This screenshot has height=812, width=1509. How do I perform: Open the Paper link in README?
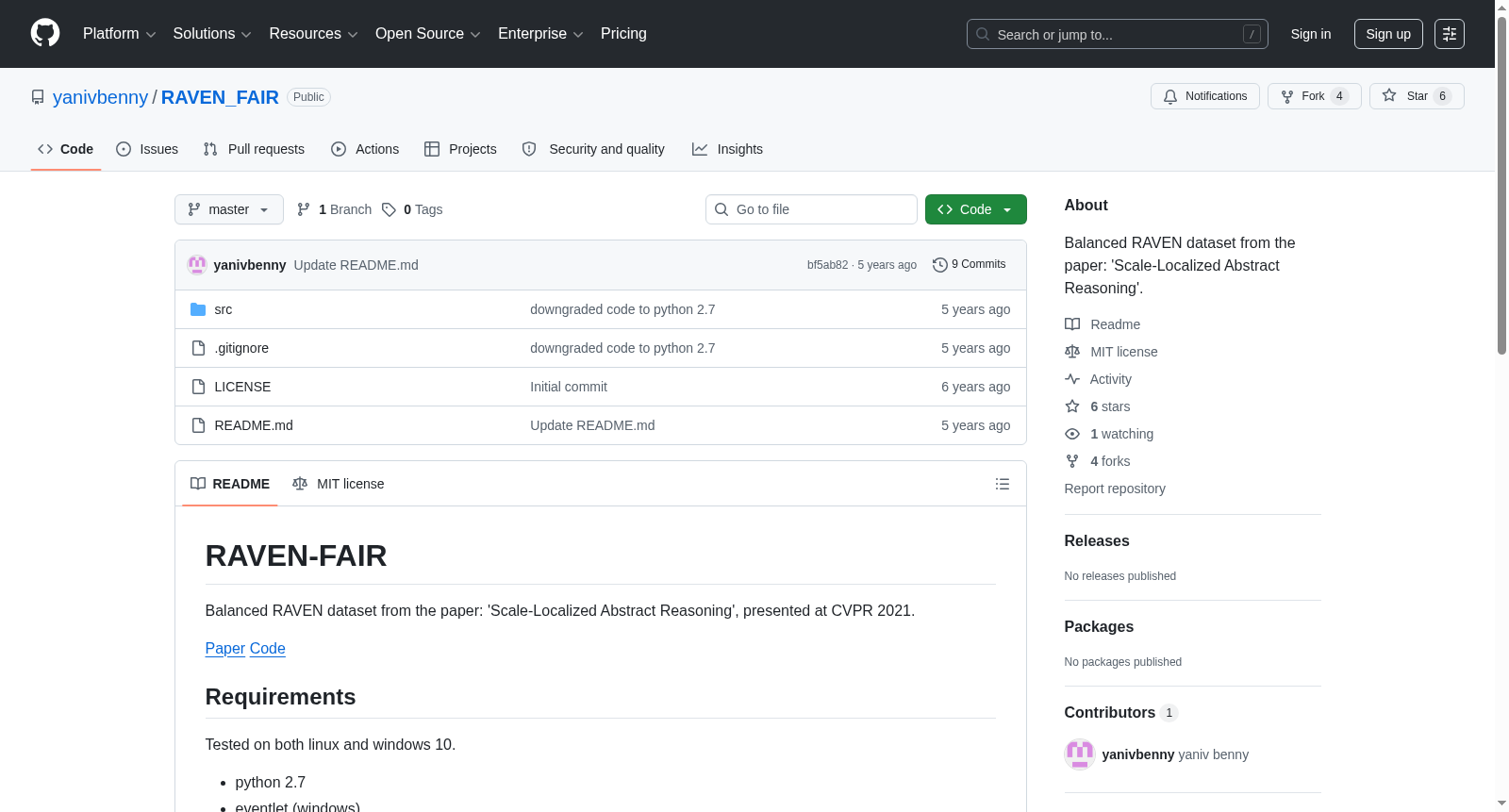(225, 649)
